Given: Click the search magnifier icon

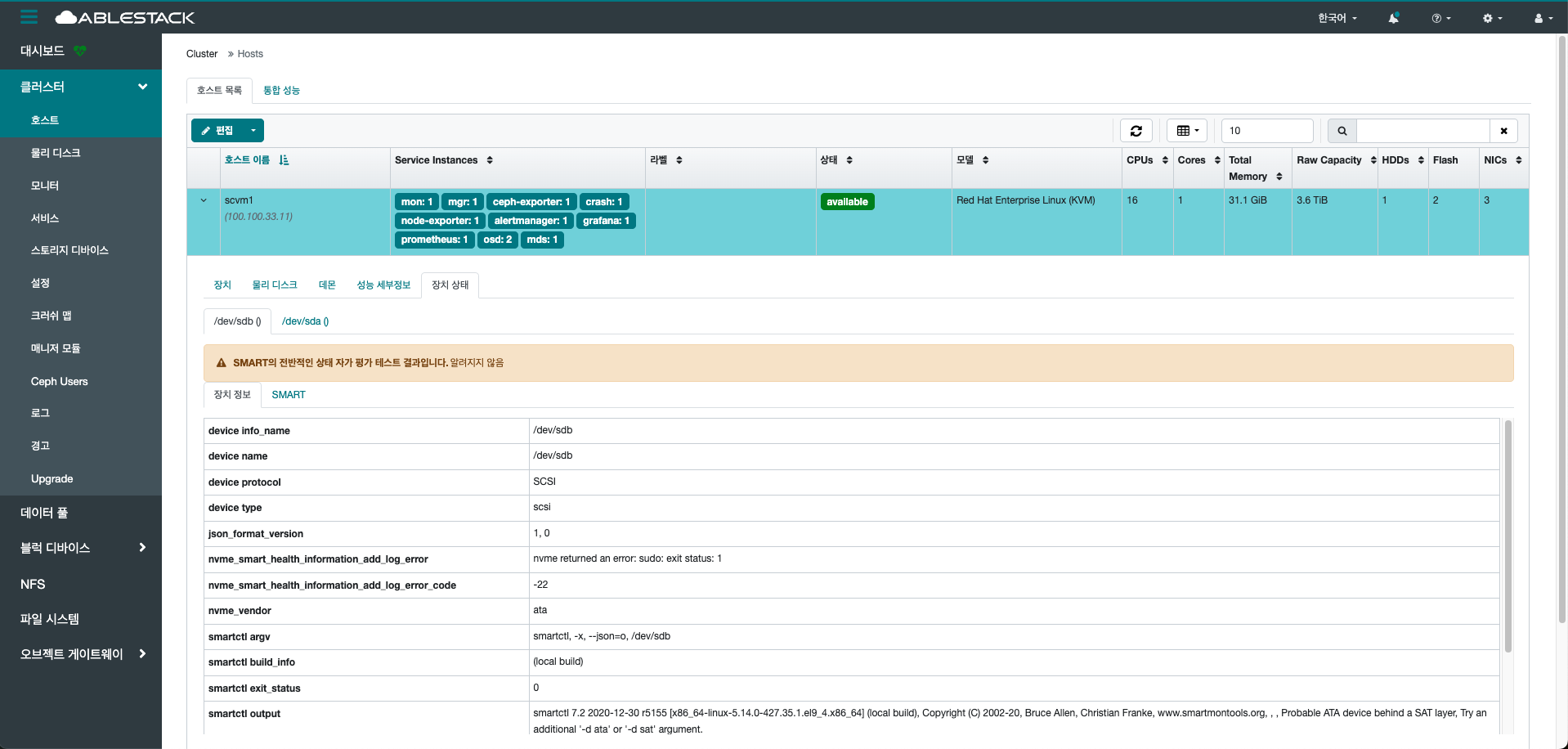Looking at the screenshot, I should [x=1342, y=131].
